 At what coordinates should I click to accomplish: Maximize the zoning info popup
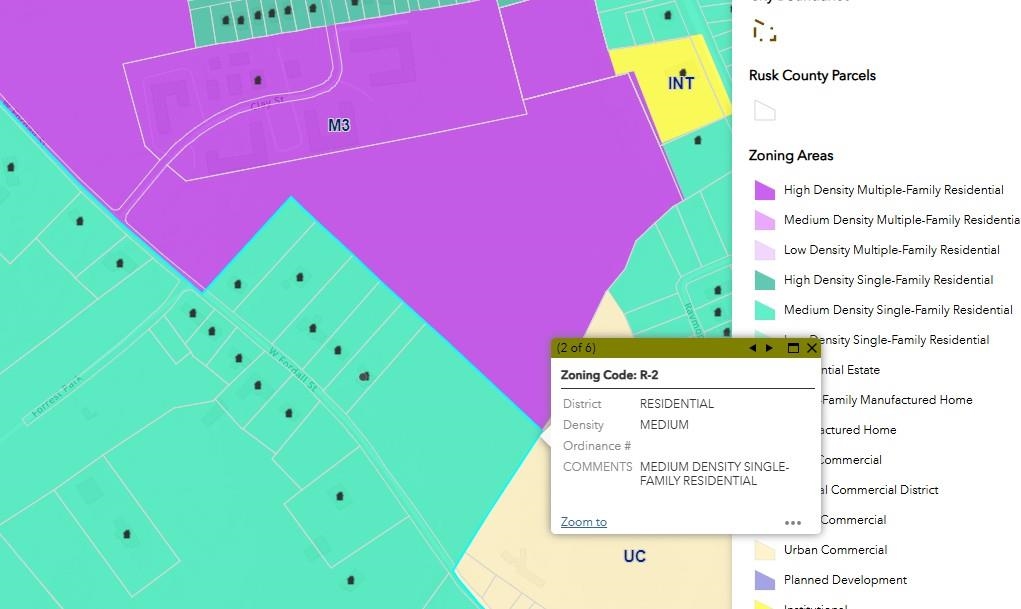[793, 348]
